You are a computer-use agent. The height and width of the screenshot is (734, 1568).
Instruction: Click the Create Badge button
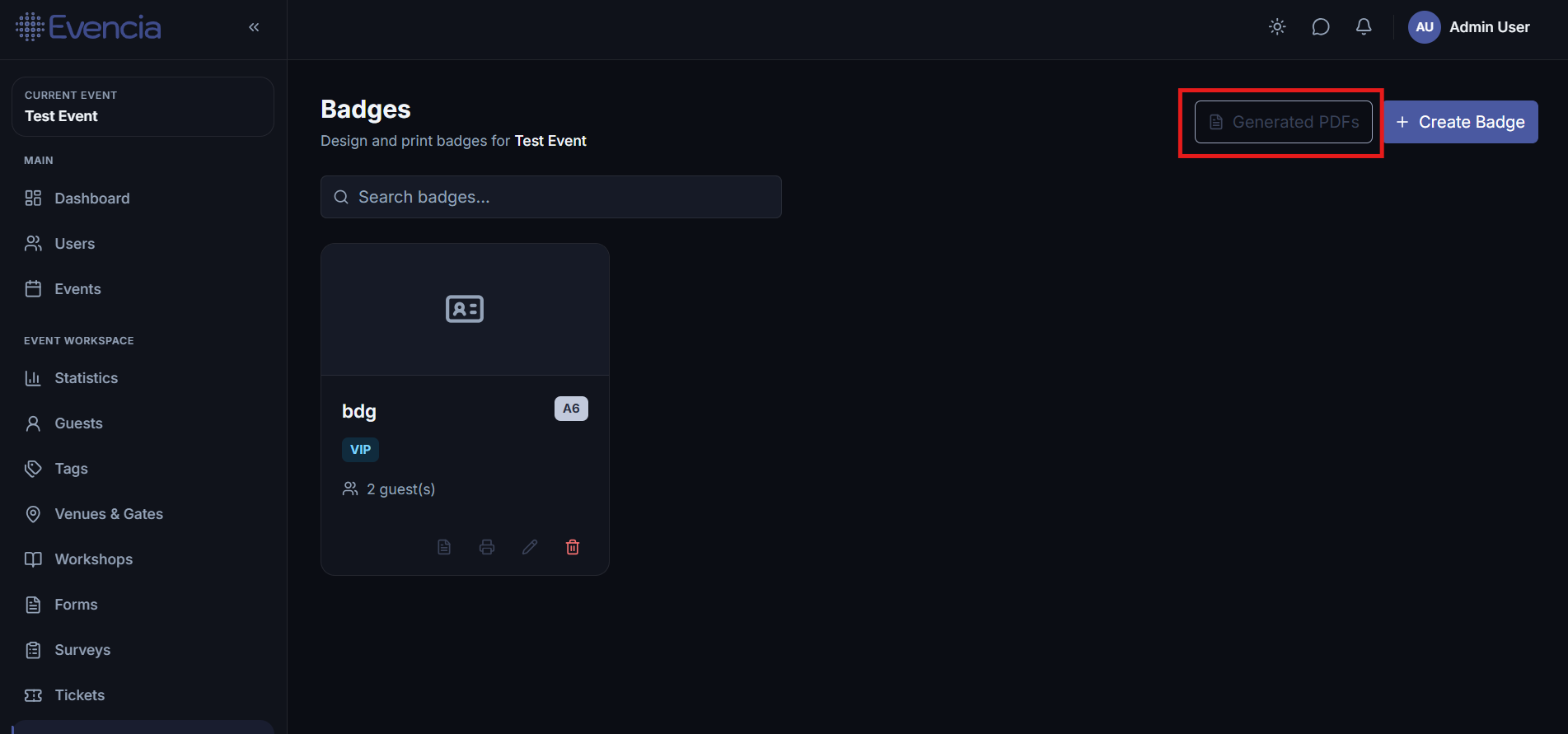click(1460, 122)
